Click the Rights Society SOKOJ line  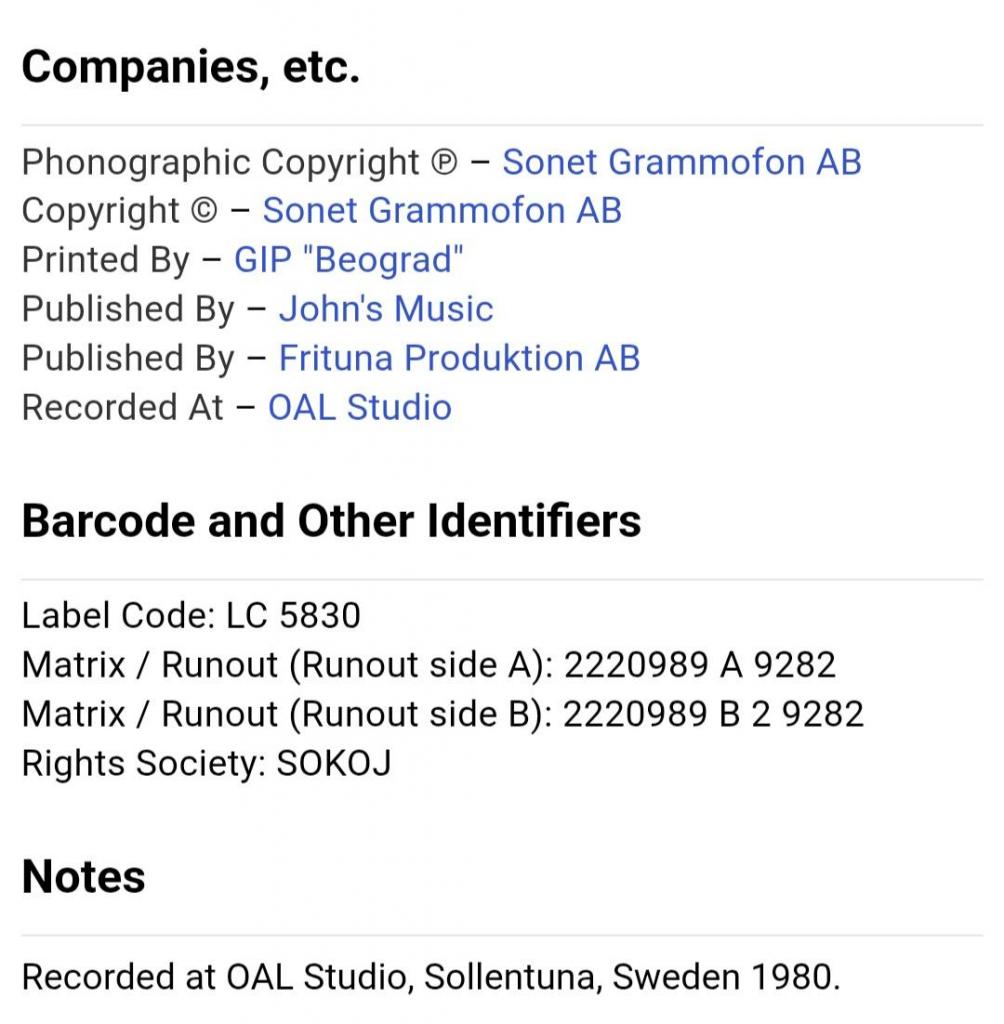(206, 763)
